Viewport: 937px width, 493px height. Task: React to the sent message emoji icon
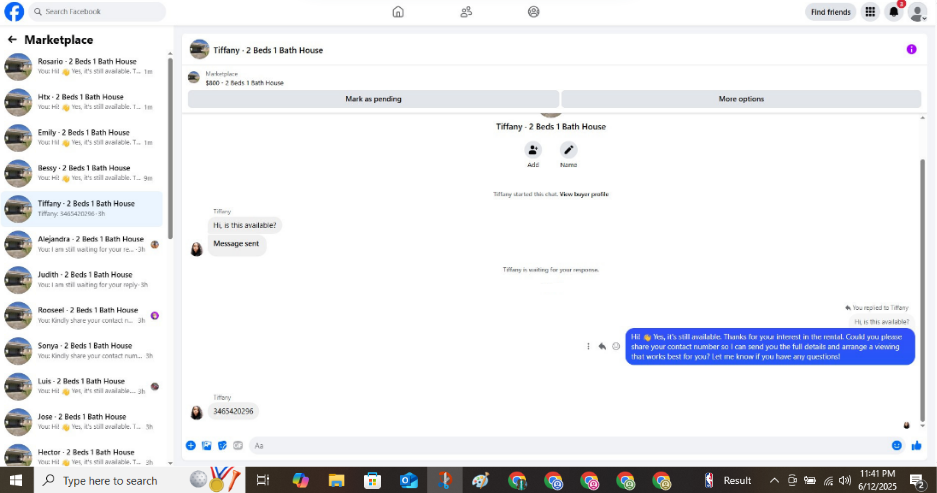pyautogui.click(x=616, y=347)
